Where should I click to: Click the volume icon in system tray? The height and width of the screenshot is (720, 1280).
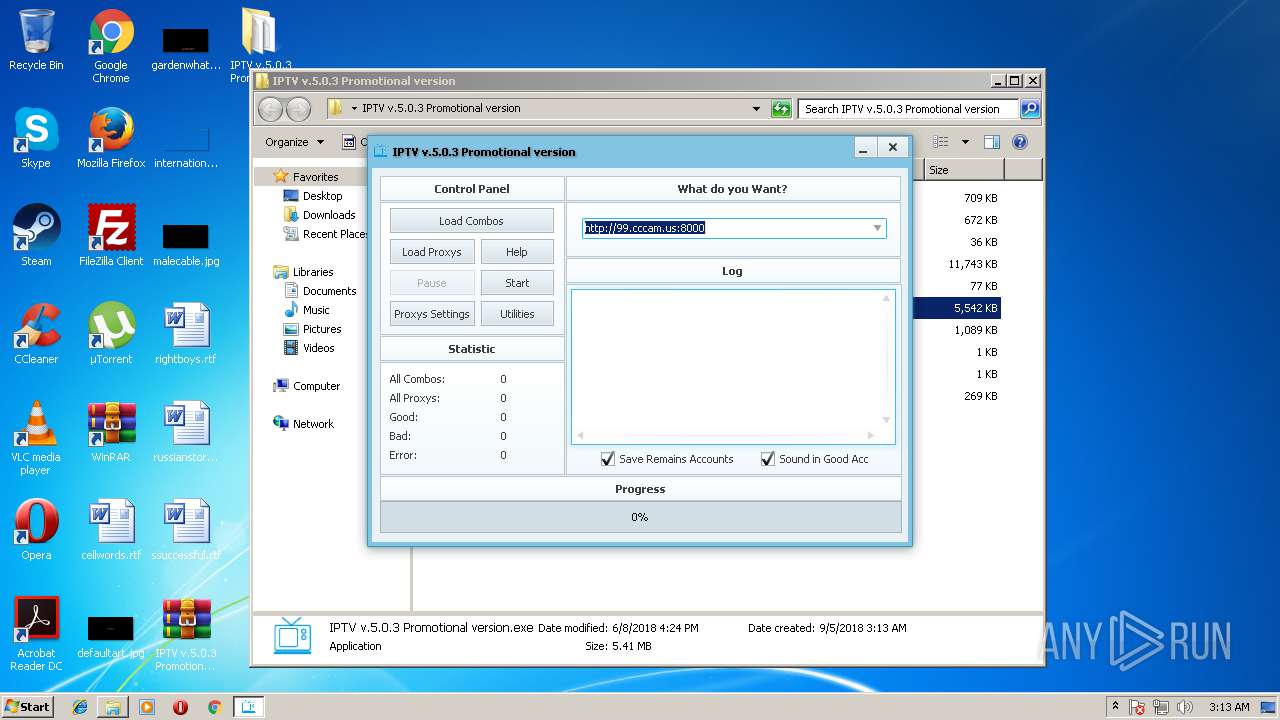[x=1185, y=707]
